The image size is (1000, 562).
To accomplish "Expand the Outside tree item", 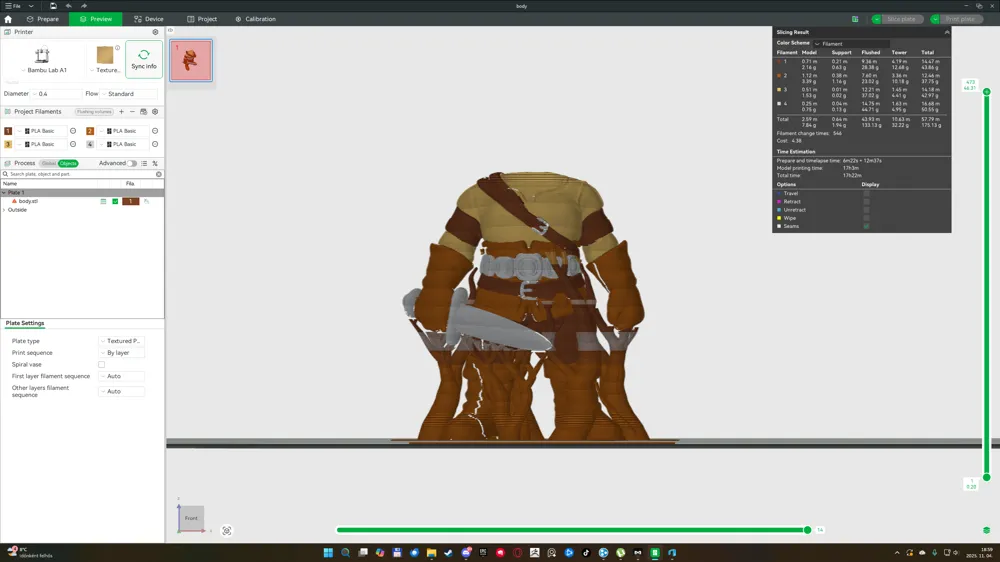I will point(4,210).
